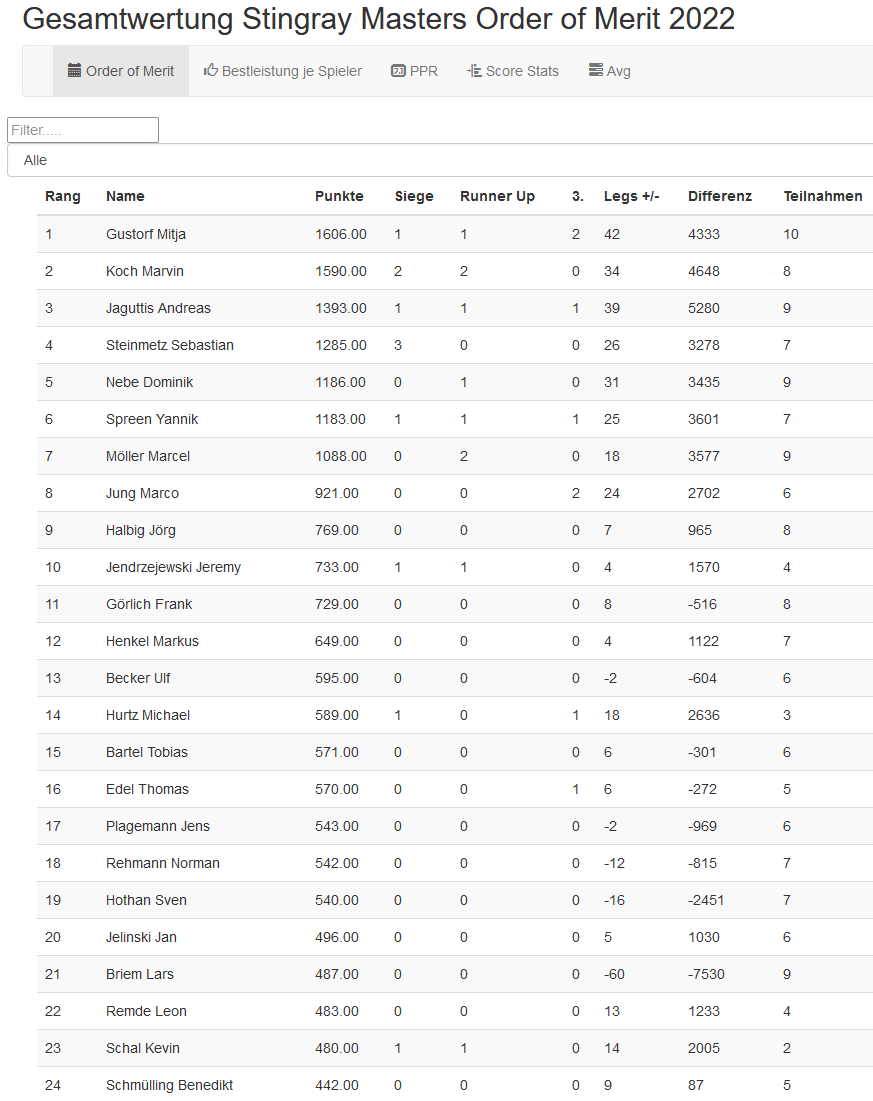Select the Jendrzejewski Jeremy row
The image size is (873, 1101).
tap(173, 567)
